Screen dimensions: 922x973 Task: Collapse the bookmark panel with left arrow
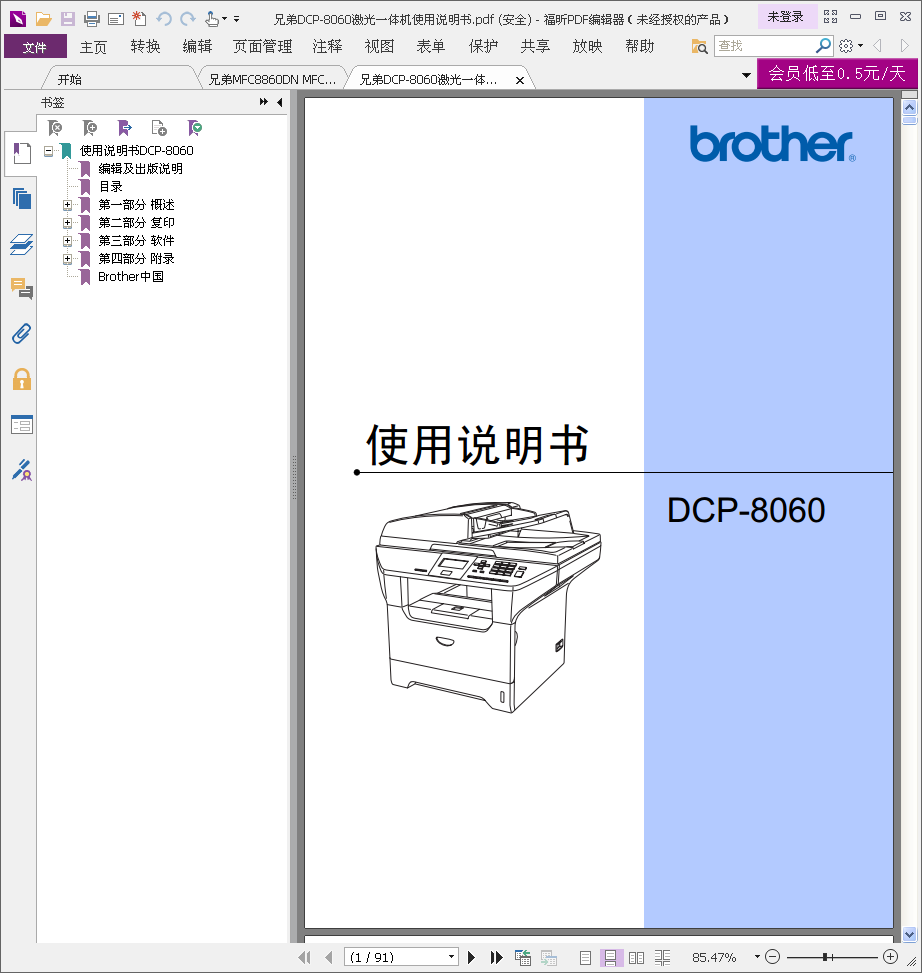click(x=280, y=102)
